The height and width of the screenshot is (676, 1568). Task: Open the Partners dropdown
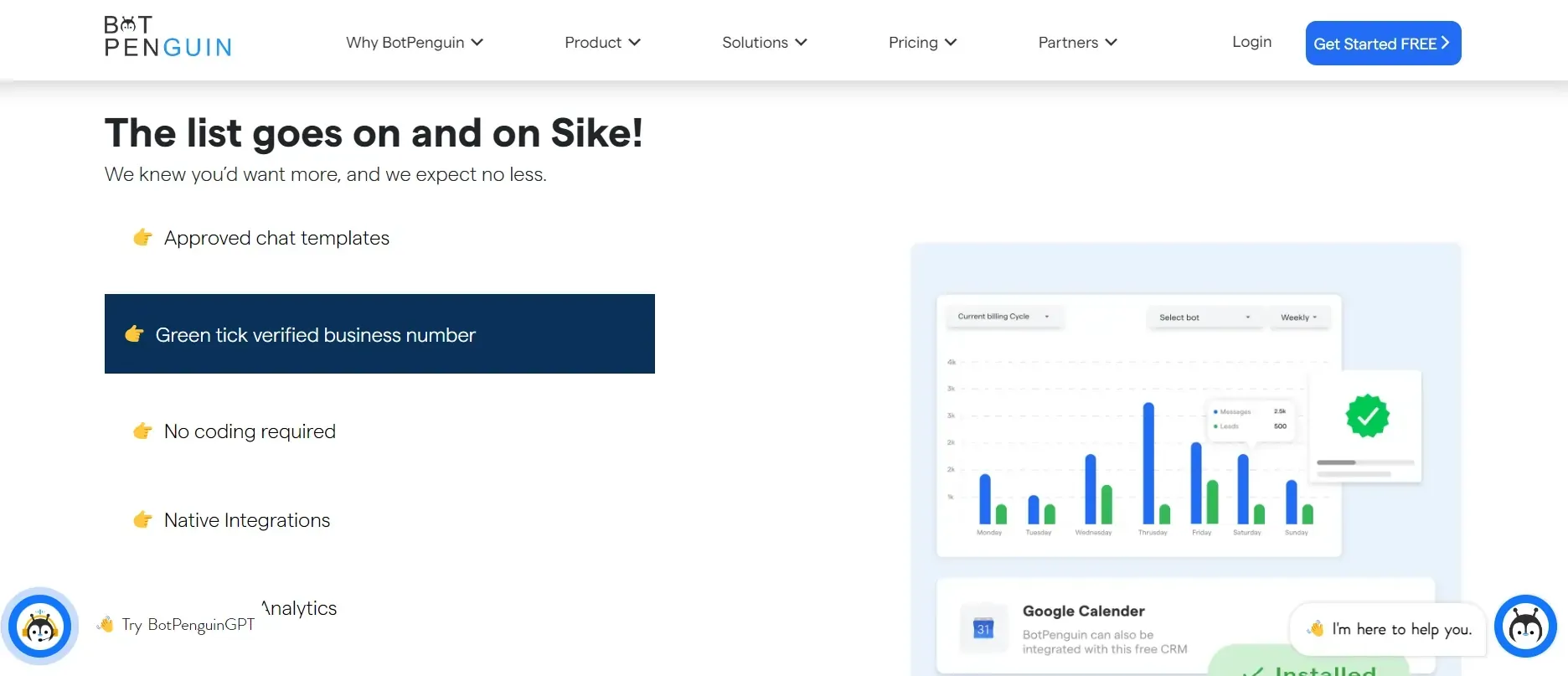pos(1078,43)
